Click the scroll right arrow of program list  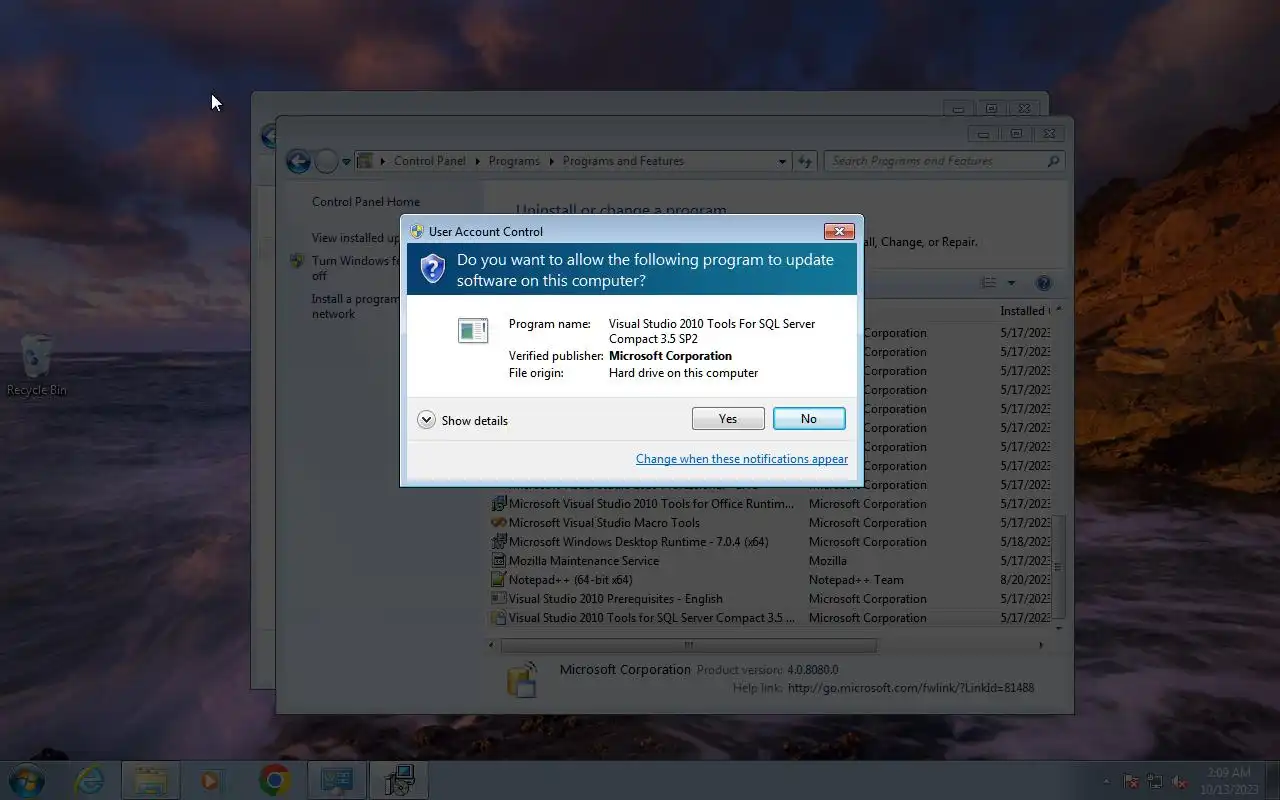1041,646
